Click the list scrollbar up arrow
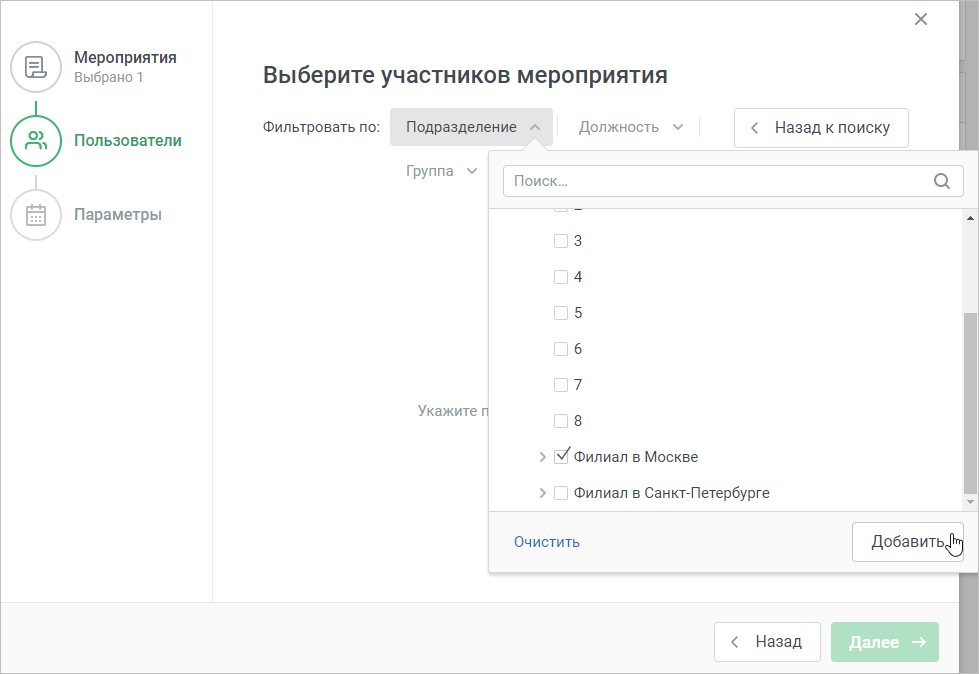 point(970,218)
